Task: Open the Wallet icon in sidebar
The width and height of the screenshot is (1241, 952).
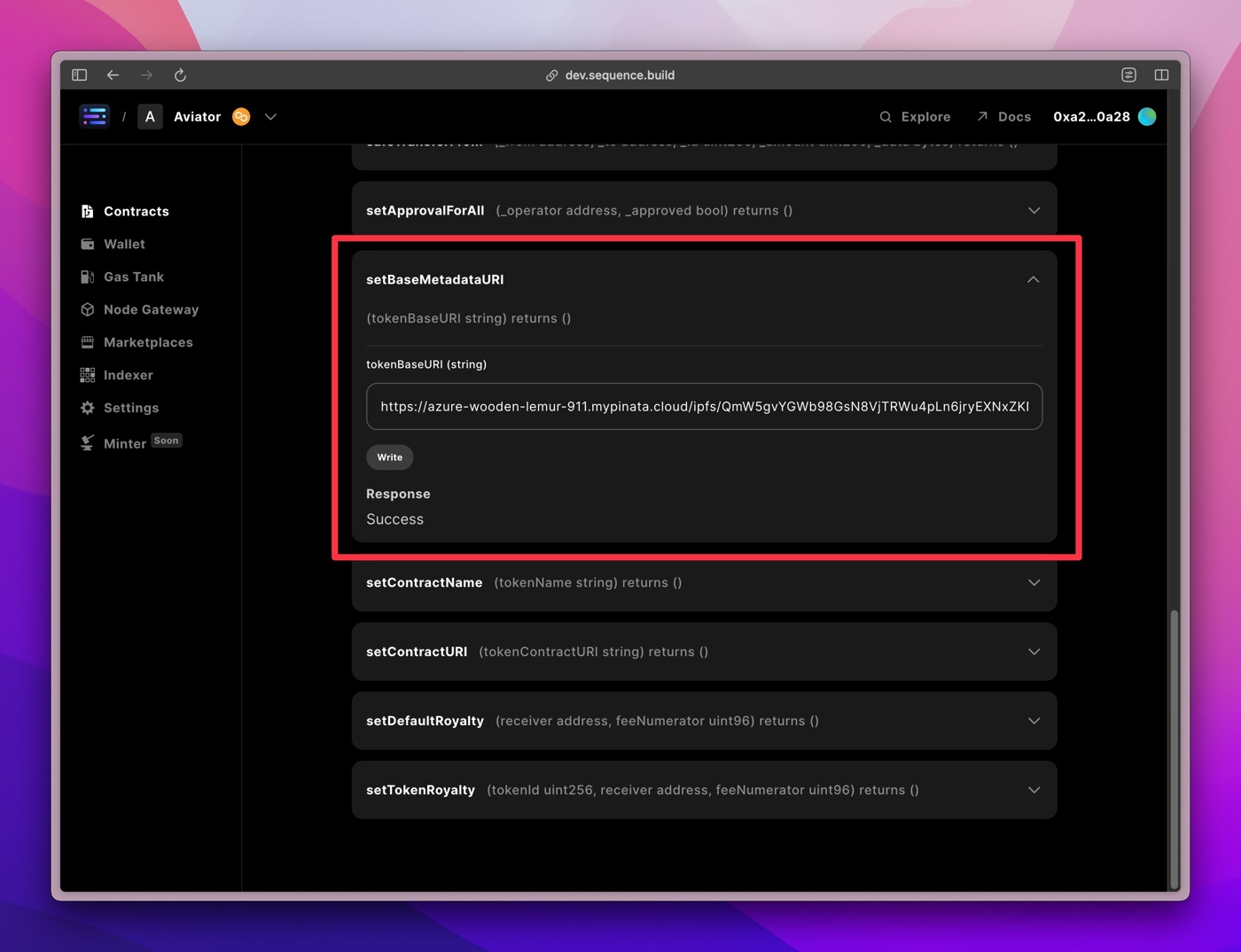Action: click(88, 244)
